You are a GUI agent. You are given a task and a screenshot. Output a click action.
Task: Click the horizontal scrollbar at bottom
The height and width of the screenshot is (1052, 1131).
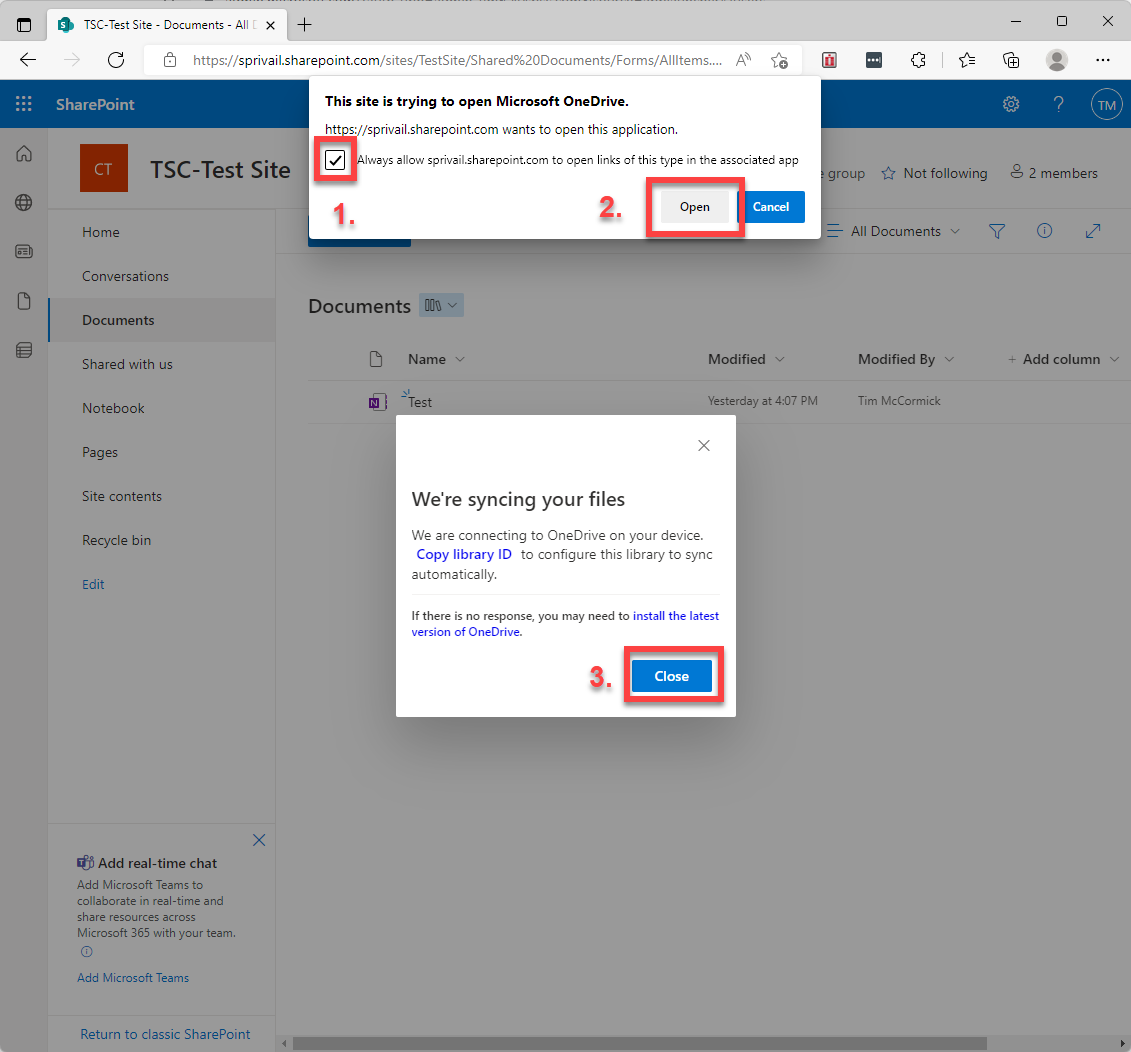(639, 1043)
